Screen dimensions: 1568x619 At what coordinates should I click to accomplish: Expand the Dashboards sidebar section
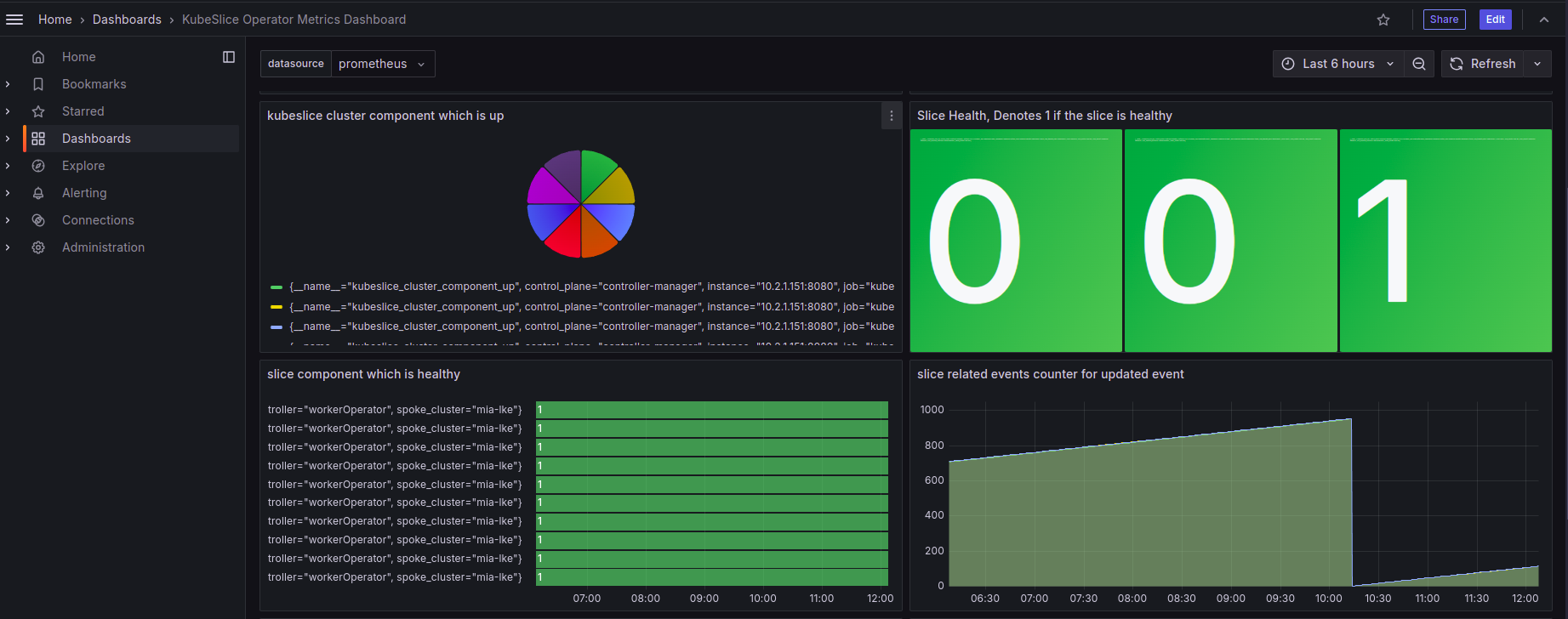tap(8, 139)
